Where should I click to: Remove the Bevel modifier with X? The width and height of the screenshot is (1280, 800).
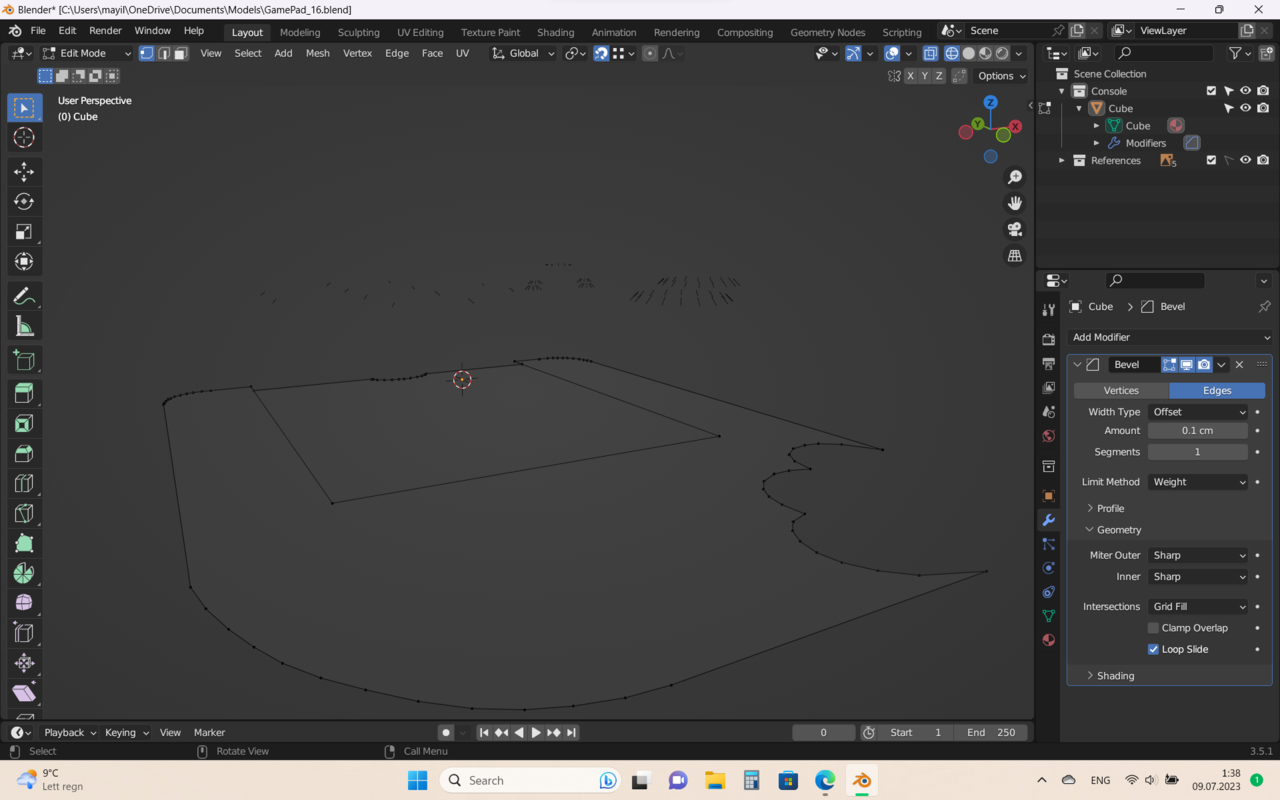click(x=1240, y=365)
